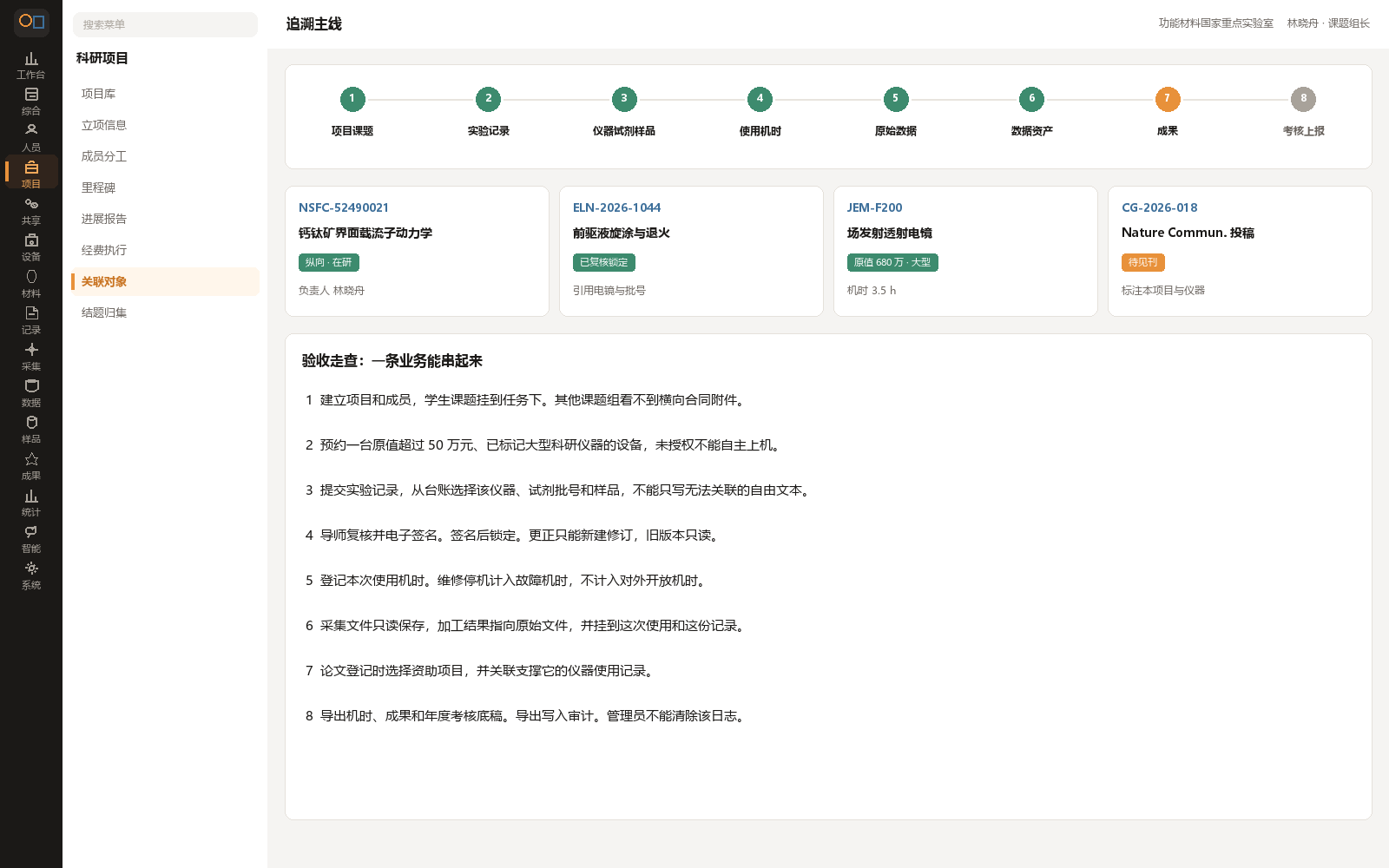Select step 1 项目课题
The width and height of the screenshot is (1389, 868).
coord(352,112)
